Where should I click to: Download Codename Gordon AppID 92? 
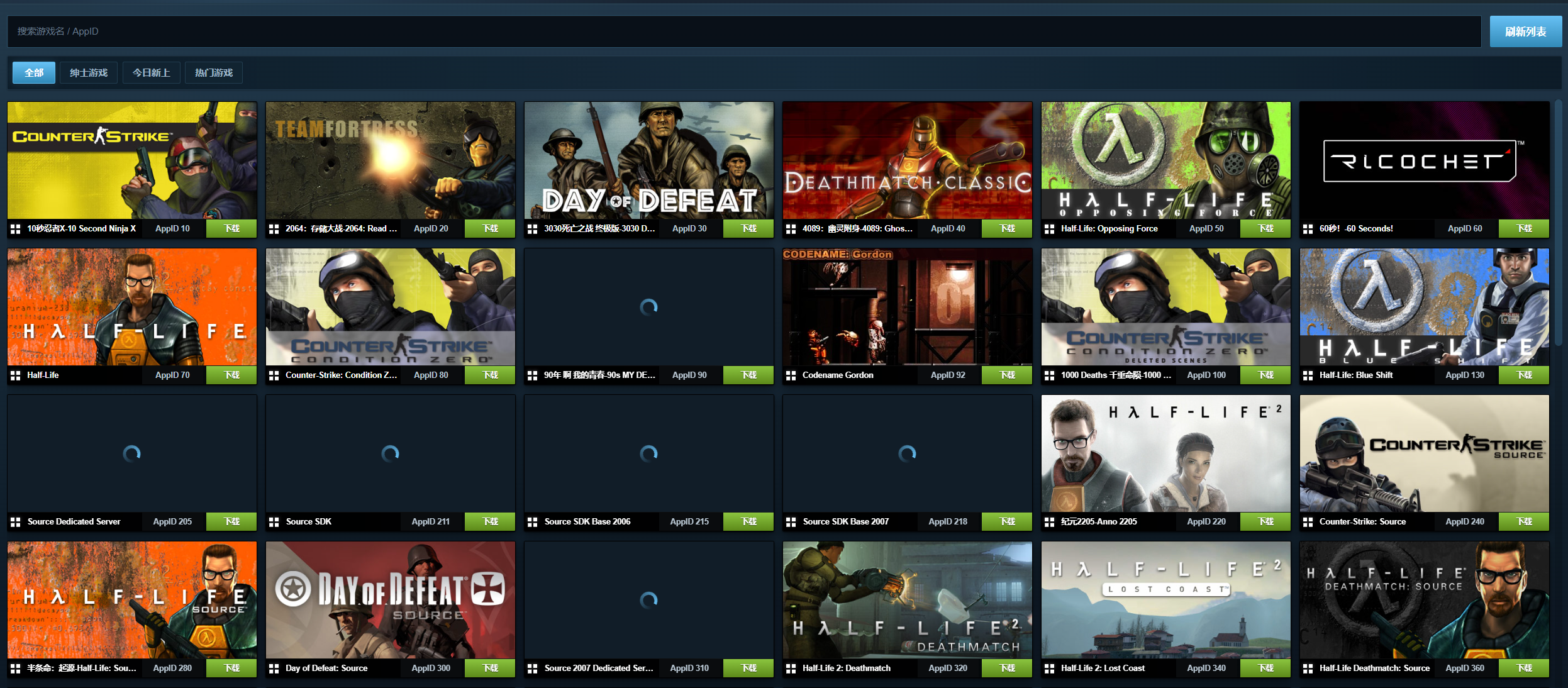coord(1008,375)
